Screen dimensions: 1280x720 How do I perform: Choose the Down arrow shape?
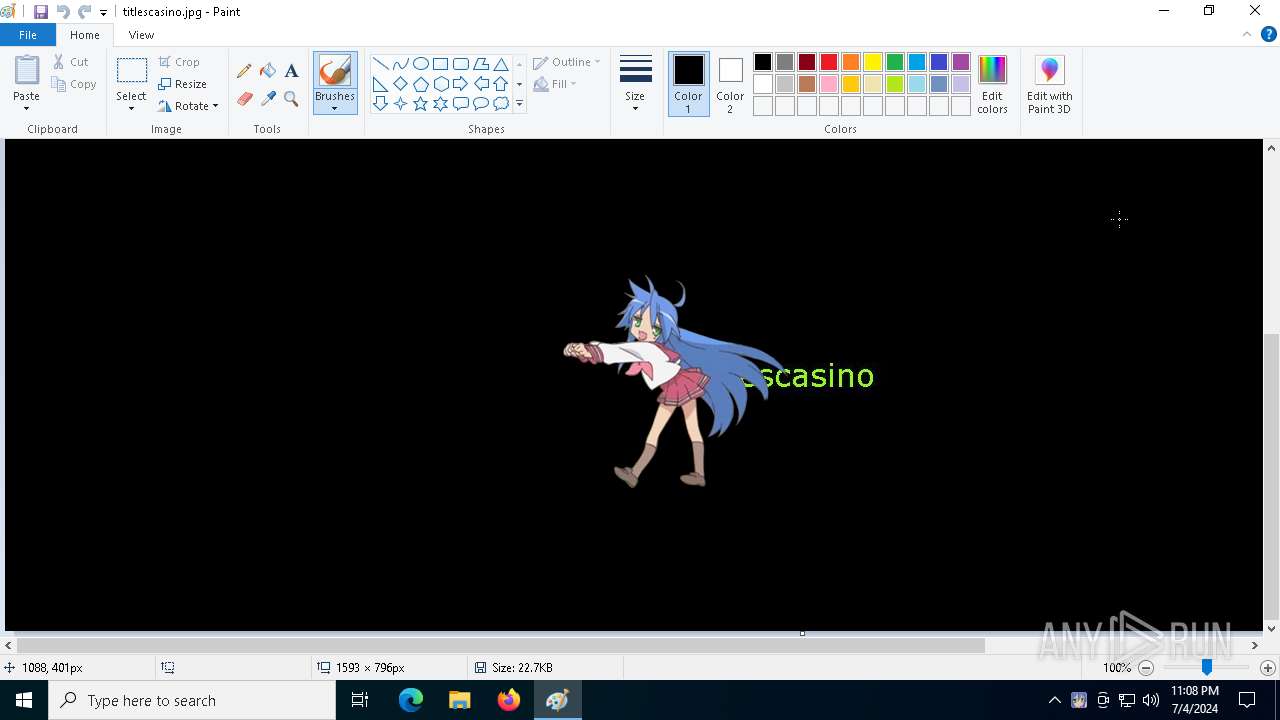pyautogui.click(x=381, y=104)
